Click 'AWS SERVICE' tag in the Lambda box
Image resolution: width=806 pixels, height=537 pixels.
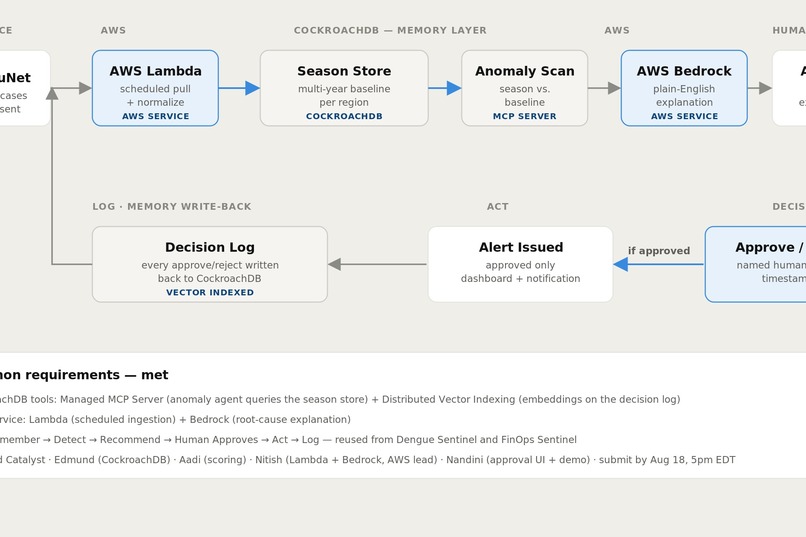point(155,116)
